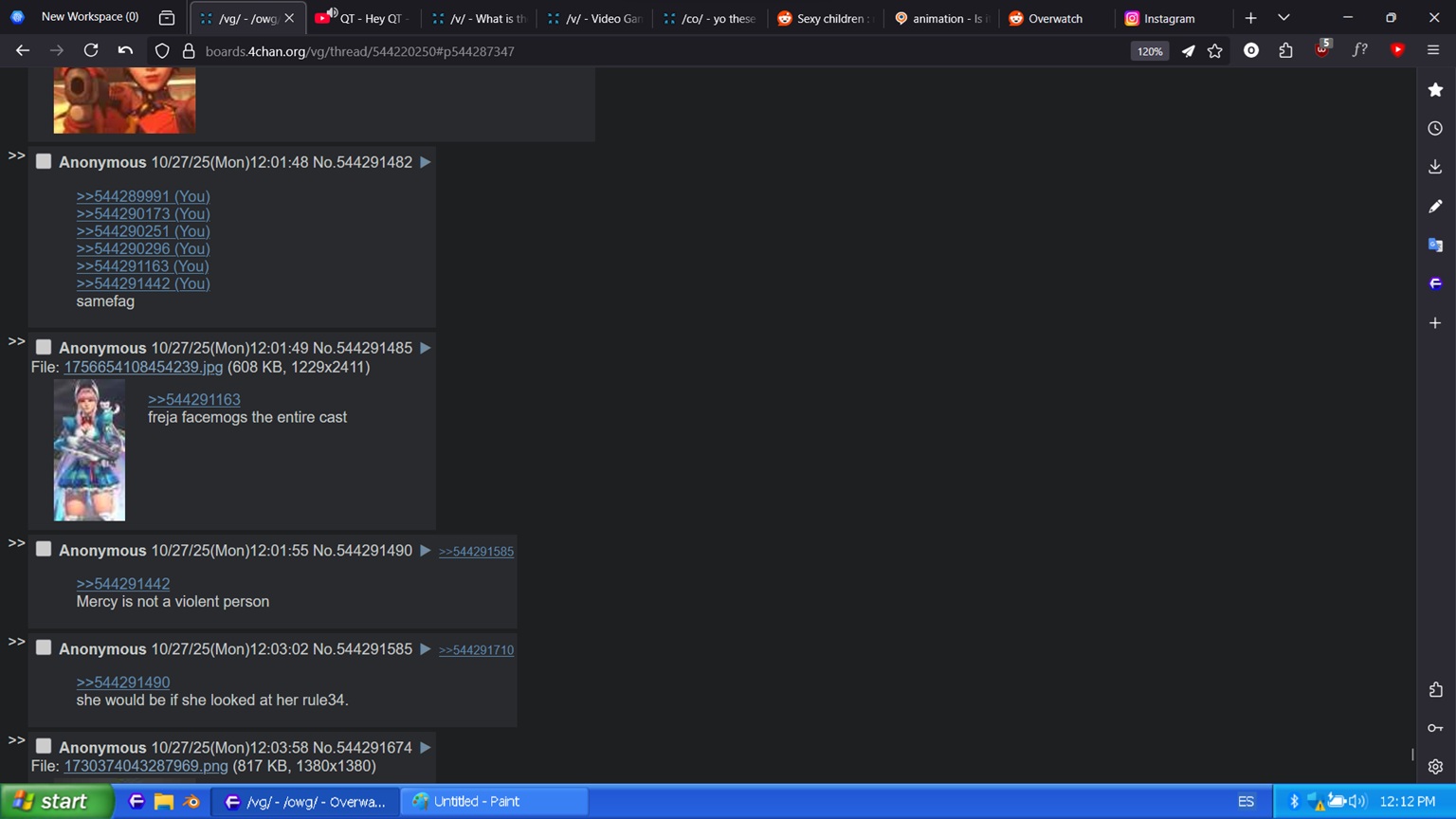Switch to the QT - Hey QT YouTube tab
Screen dimensions: 1456x819
pyautogui.click(x=363, y=18)
